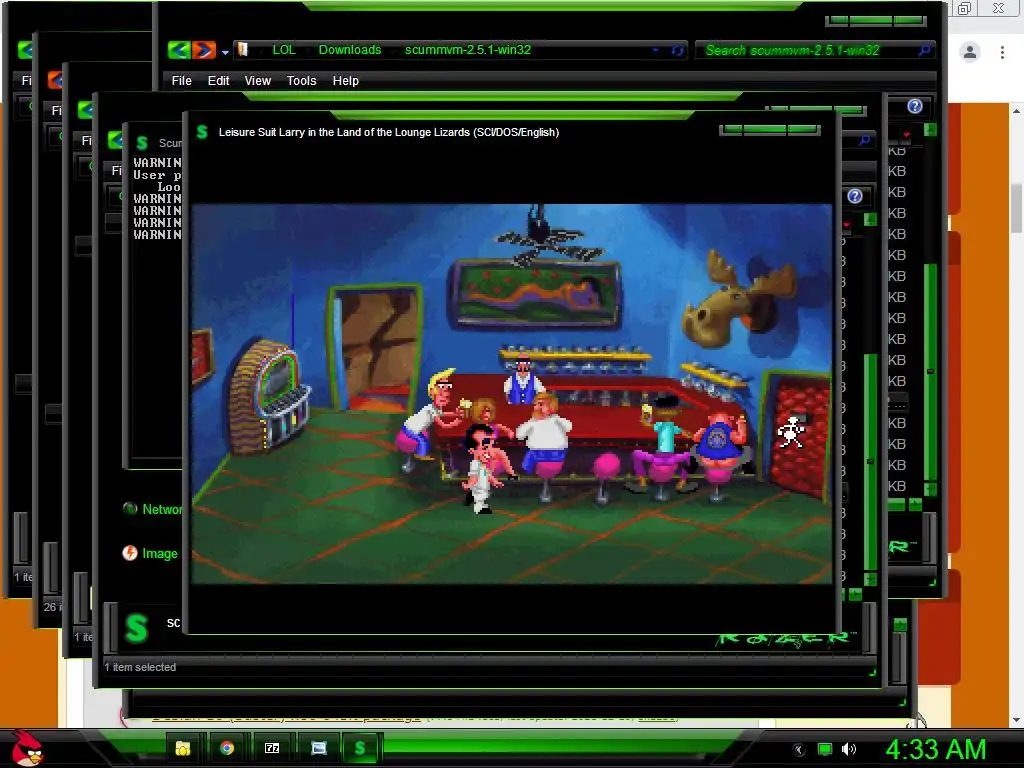
Task: Click the red padded door on the right
Action: (x=796, y=436)
